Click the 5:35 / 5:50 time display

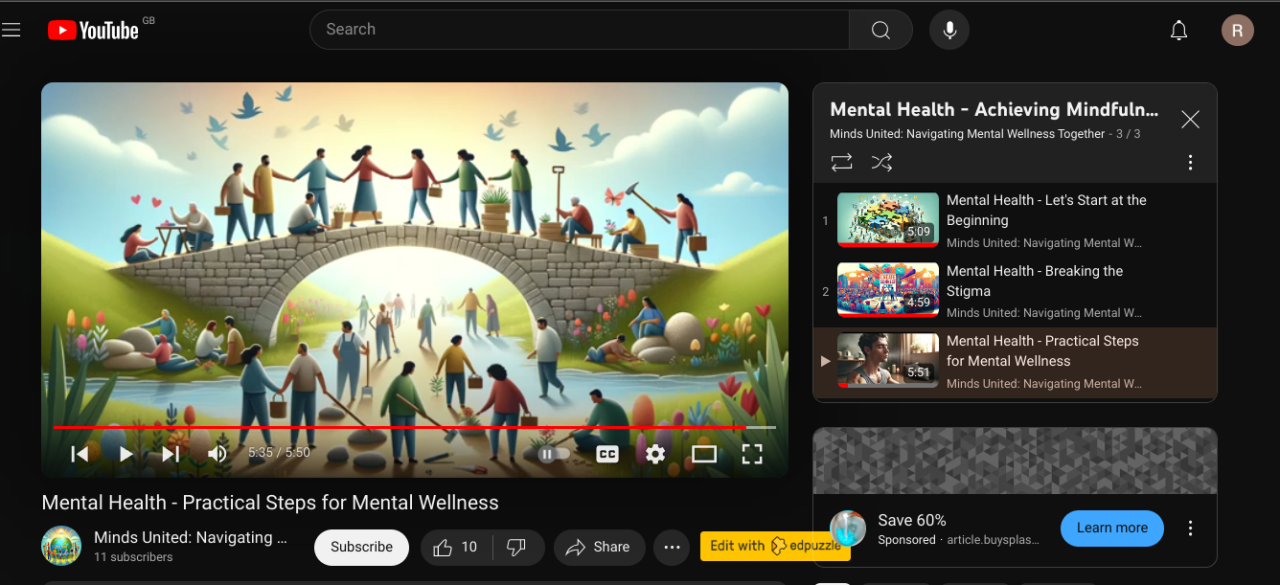(279, 453)
